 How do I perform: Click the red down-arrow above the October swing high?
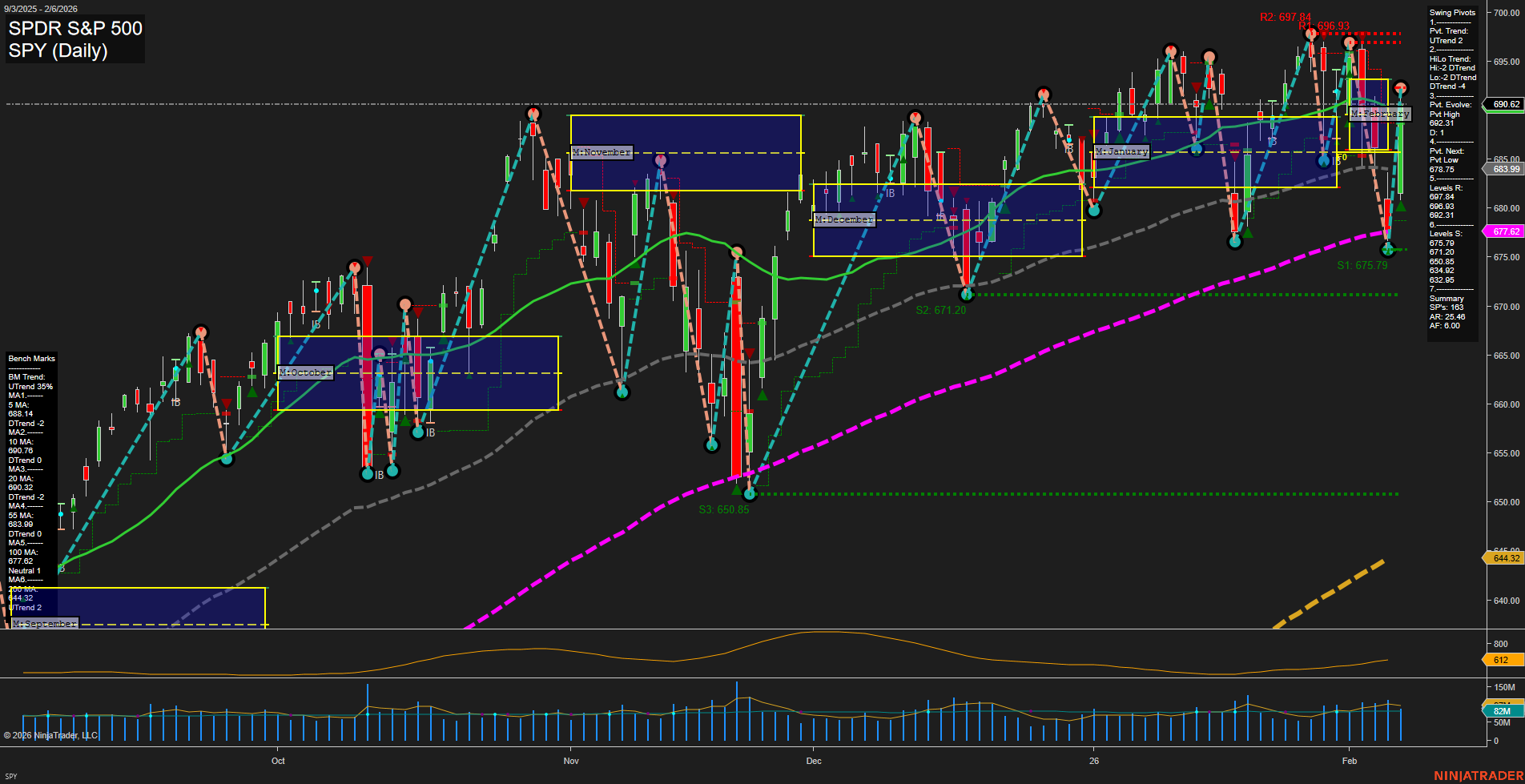367,259
